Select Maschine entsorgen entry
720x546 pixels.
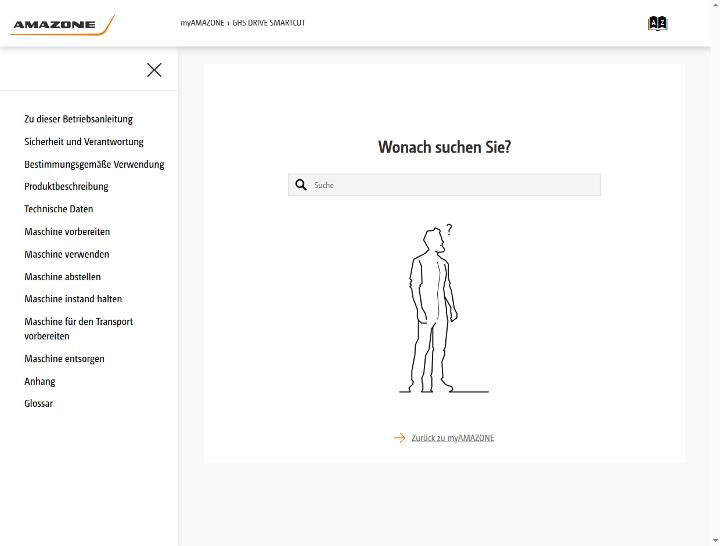pos(64,359)
